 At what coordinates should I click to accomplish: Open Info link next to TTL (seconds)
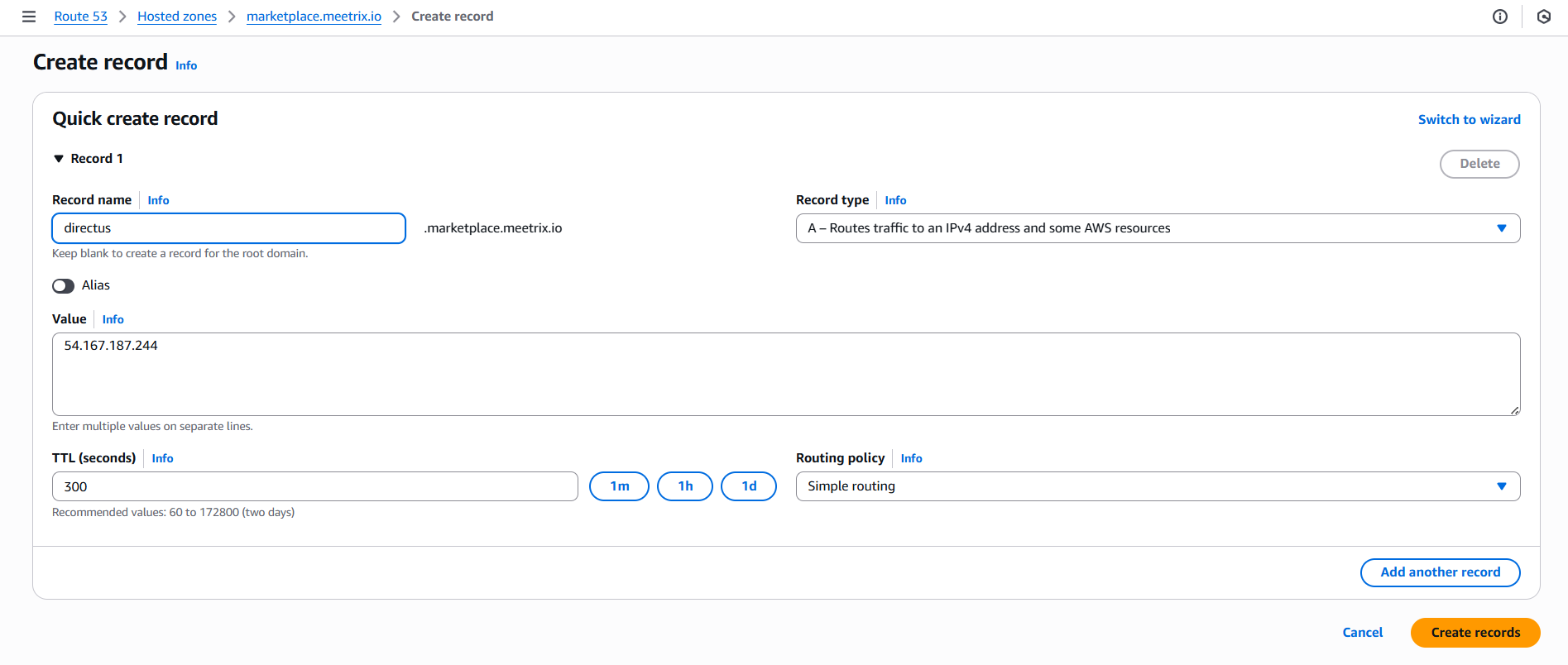click(162, 458)
